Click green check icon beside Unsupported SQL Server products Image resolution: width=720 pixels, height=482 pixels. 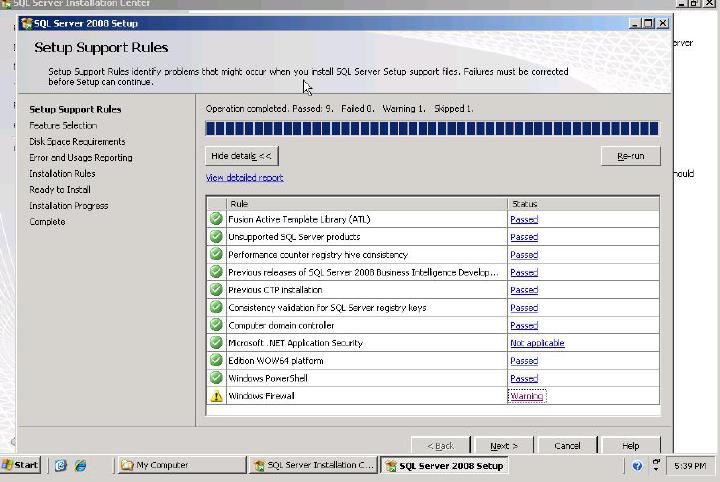[216, 236]
